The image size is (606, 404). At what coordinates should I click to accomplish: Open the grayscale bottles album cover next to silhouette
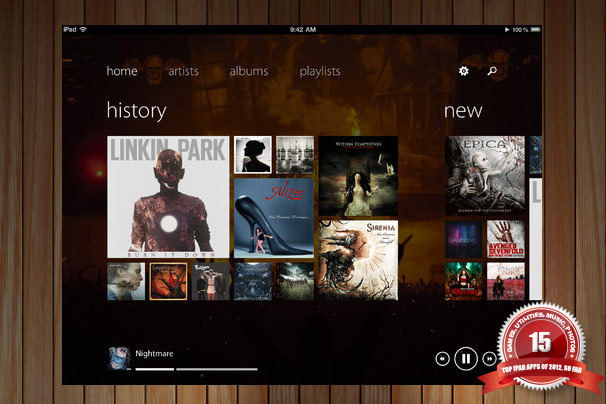[295, 155]
